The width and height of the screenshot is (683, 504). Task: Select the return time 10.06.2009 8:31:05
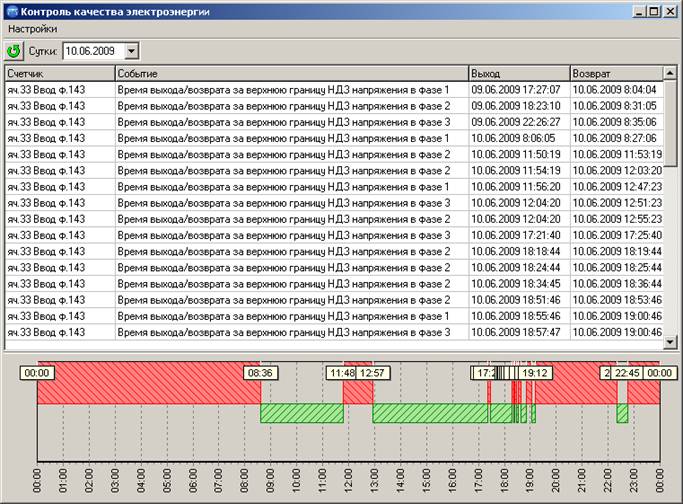pyautogui.click(x=614, y=106)
